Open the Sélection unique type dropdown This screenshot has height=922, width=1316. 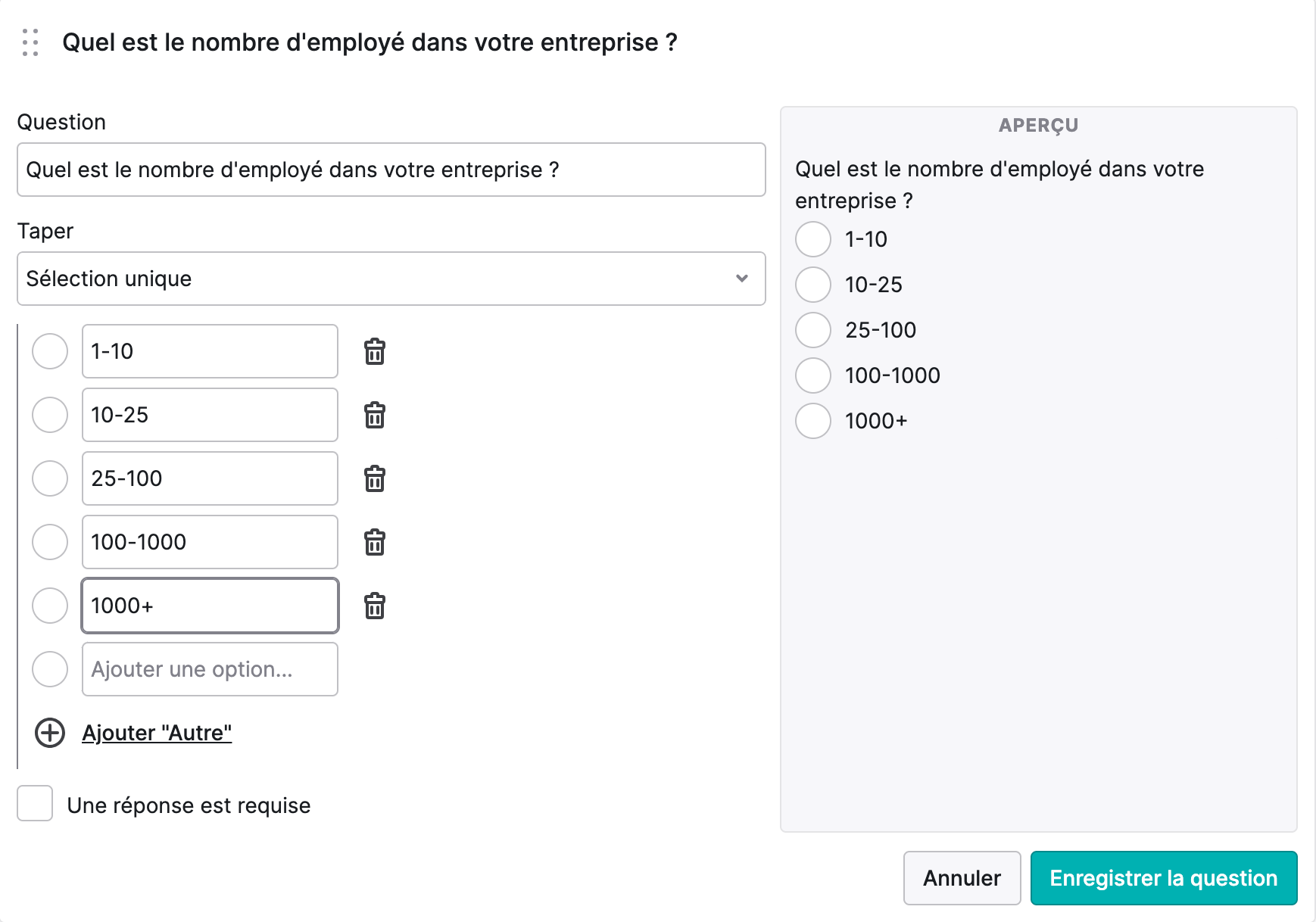click(x=391, y=279)
